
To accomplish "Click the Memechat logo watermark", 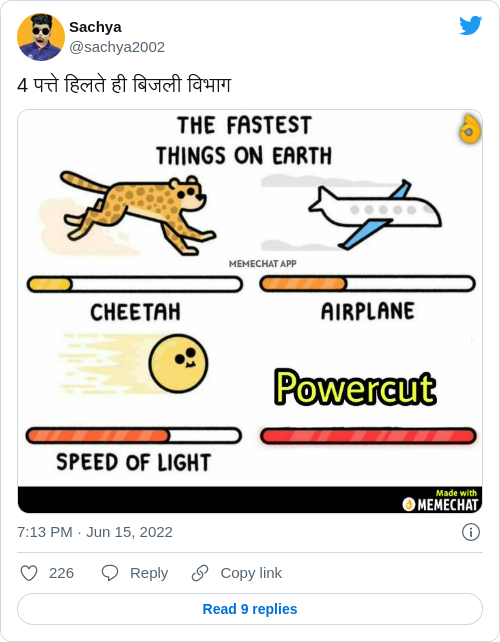I will coord(440,500).
